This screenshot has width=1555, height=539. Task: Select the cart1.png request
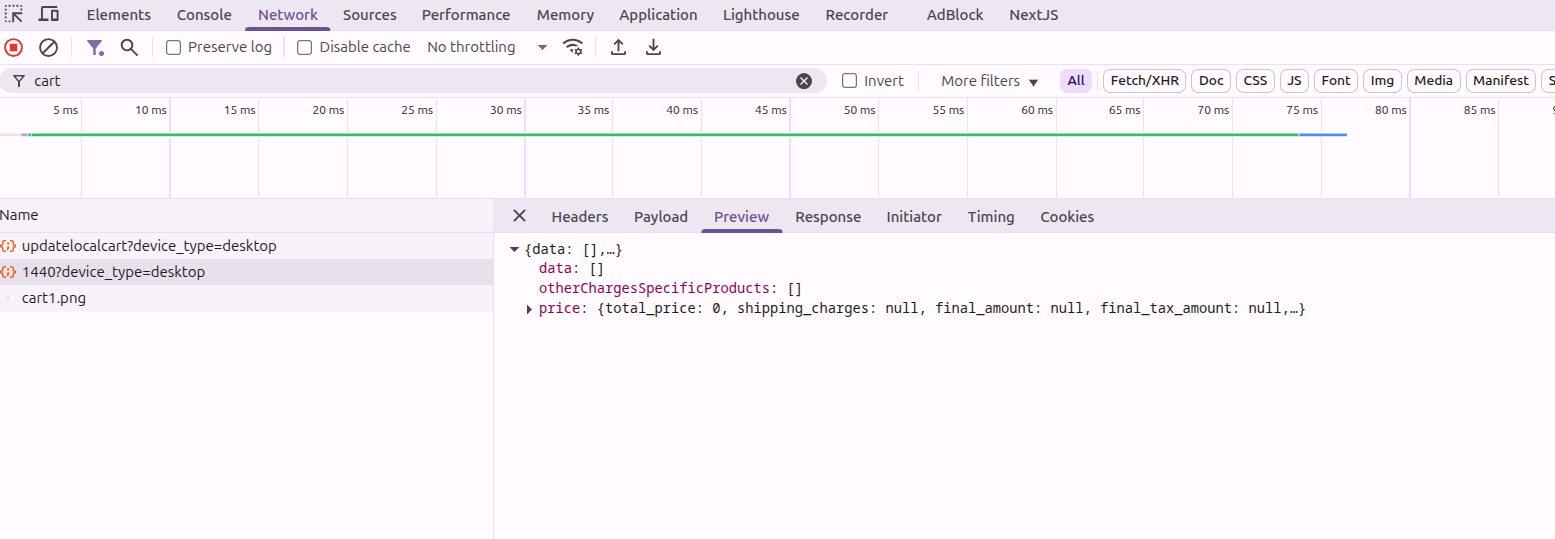246,298
